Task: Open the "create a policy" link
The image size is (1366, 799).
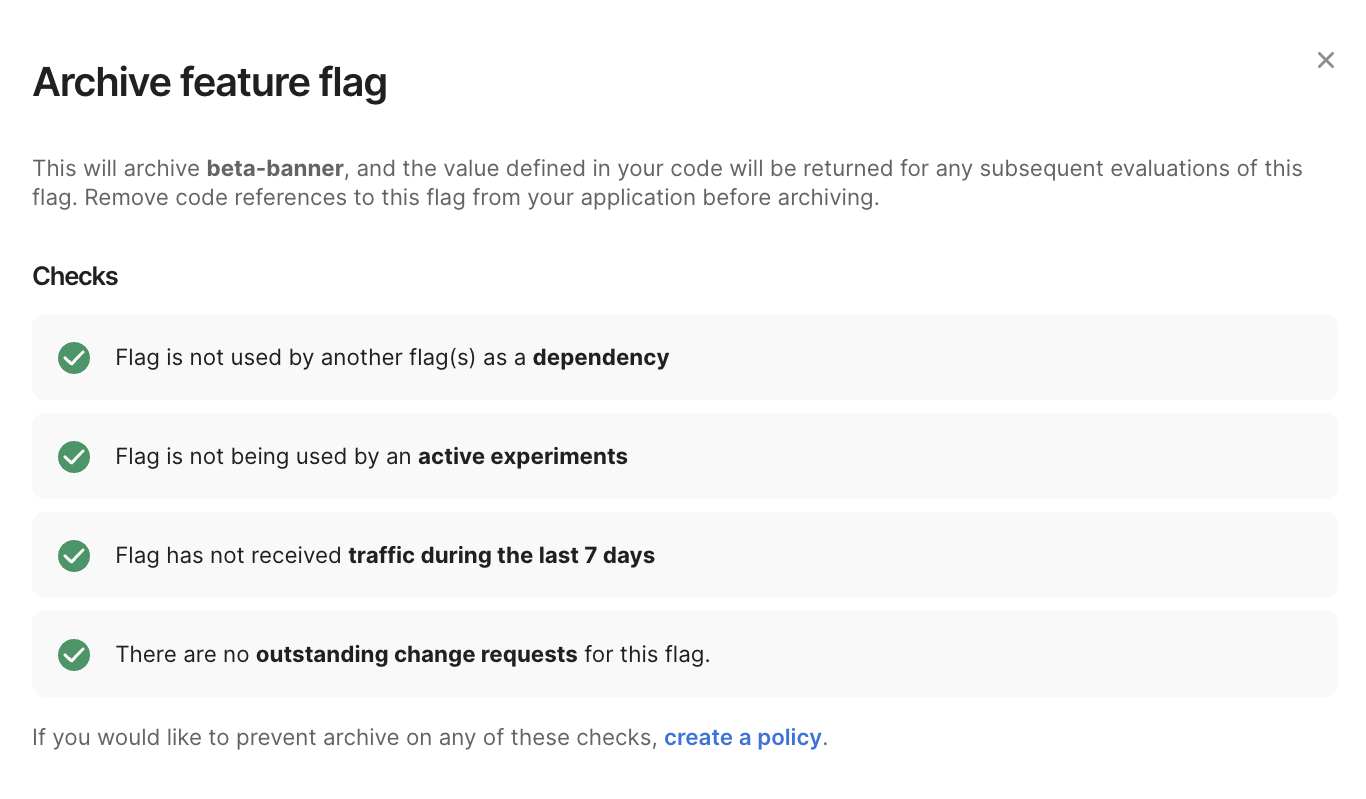Action: click(742, 738)
